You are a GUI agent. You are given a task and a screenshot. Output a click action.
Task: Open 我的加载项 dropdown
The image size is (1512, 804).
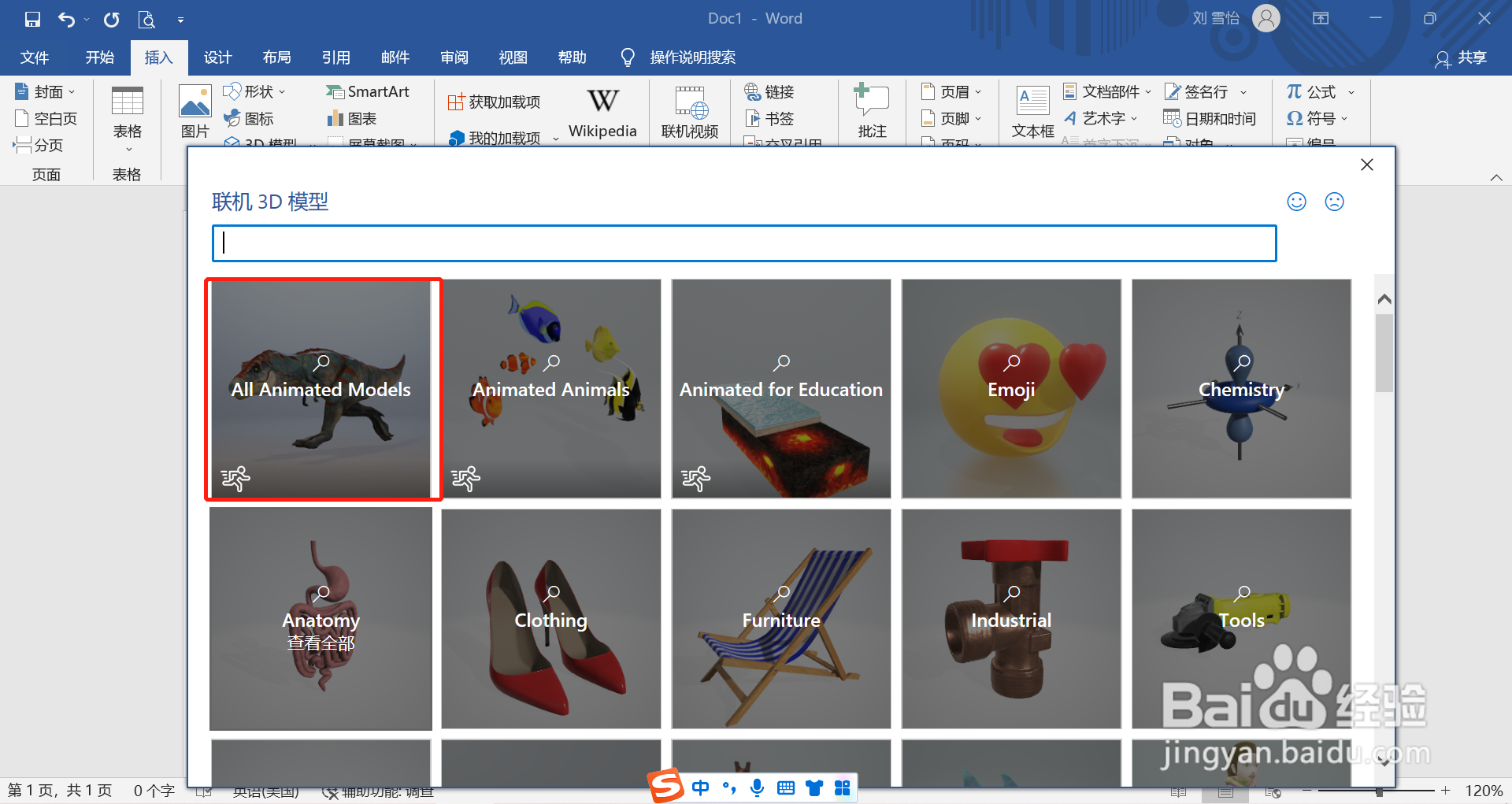coord(503,139)
